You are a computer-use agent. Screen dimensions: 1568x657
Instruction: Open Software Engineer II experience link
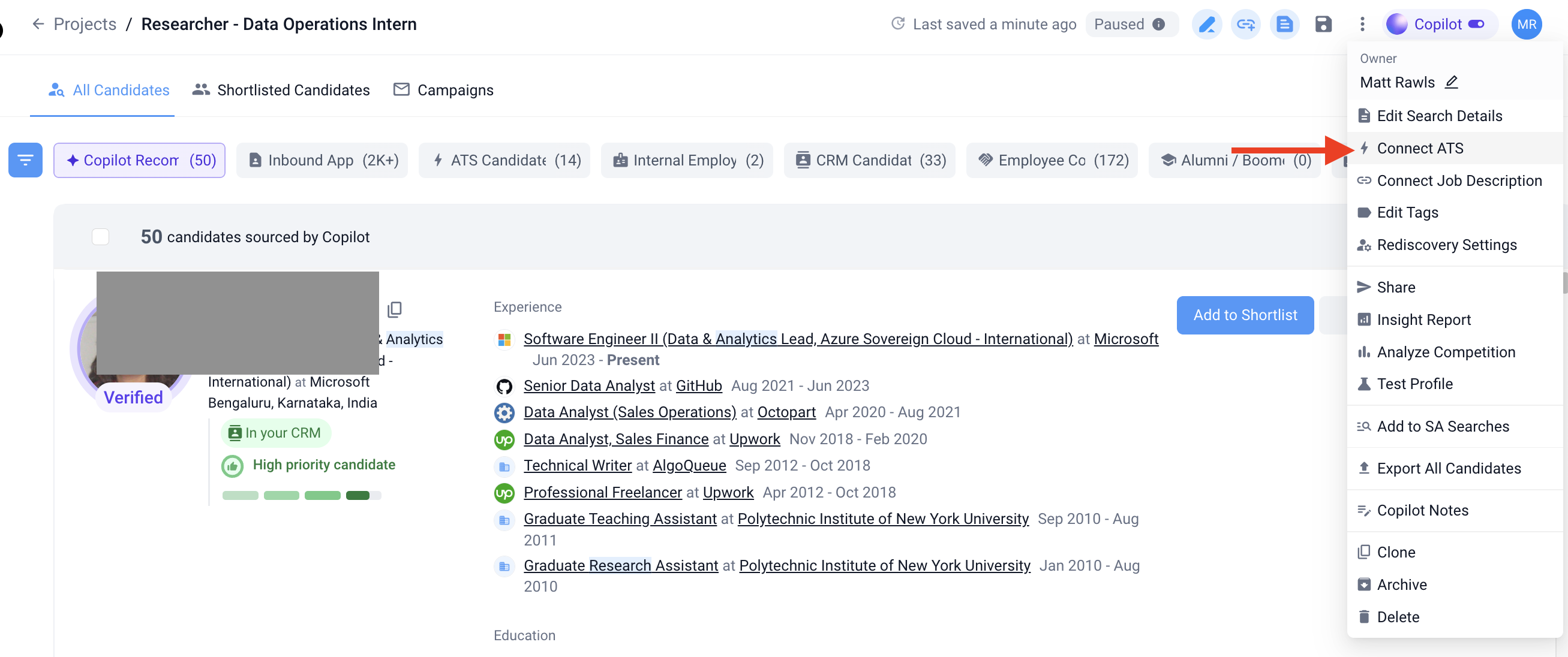[798, 339]
